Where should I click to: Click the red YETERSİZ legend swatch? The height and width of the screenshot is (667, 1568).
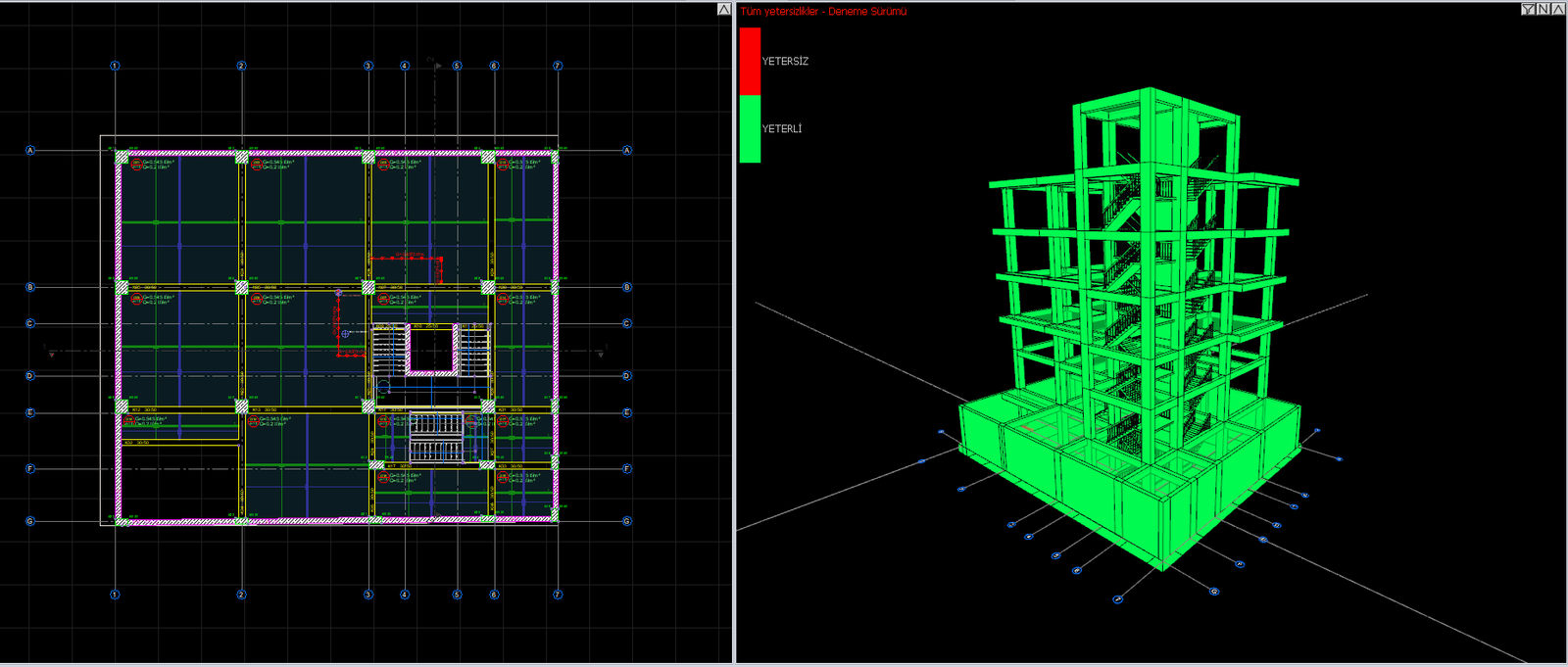pyautogui.click(x=750, y=61)
